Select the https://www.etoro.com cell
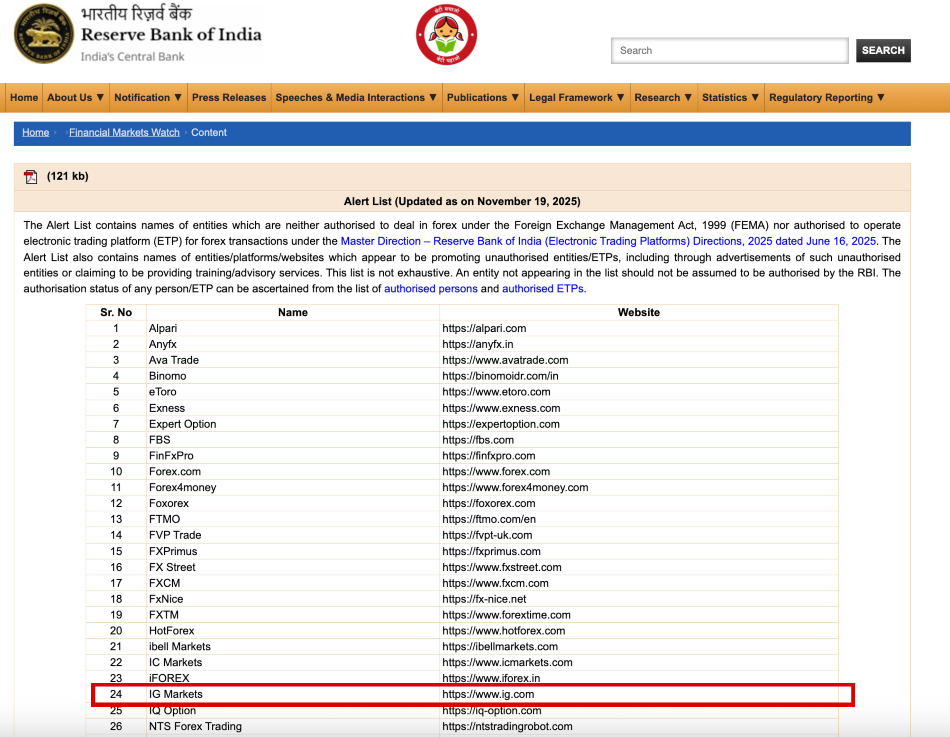The image size is (950, 737). point(639,392)
